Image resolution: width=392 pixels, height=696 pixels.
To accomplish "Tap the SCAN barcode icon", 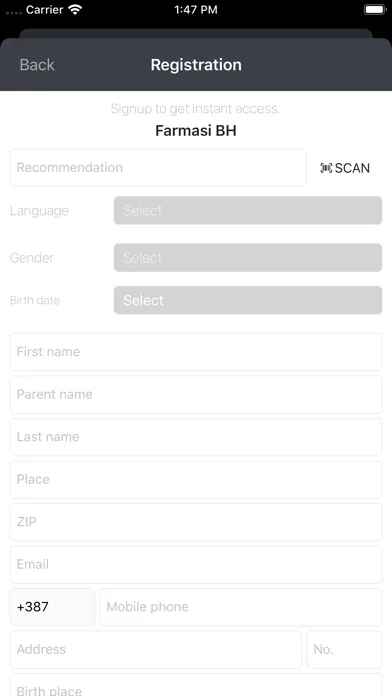I will pos(326,168).
